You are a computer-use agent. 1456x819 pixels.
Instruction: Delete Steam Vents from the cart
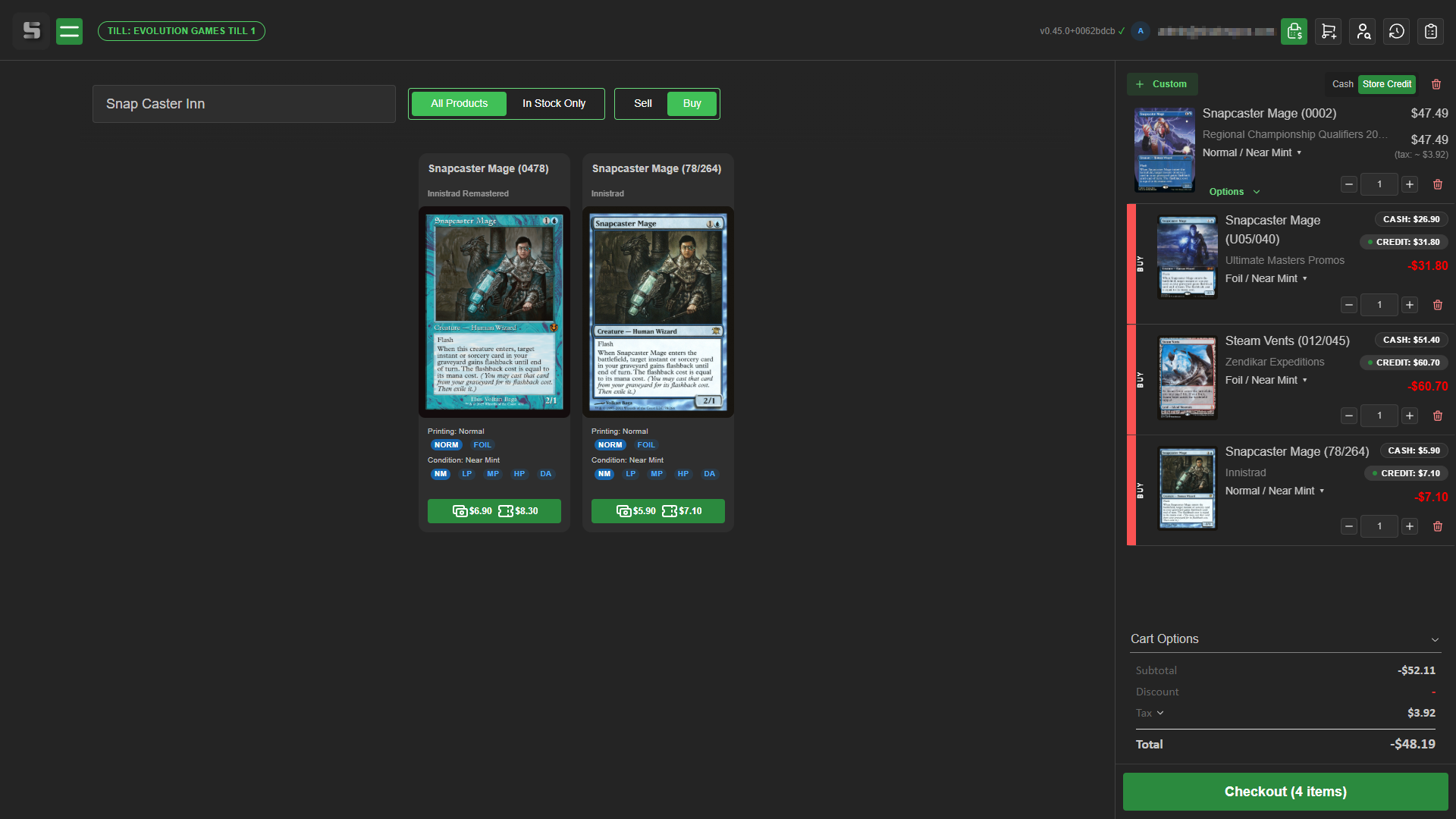1438,416
